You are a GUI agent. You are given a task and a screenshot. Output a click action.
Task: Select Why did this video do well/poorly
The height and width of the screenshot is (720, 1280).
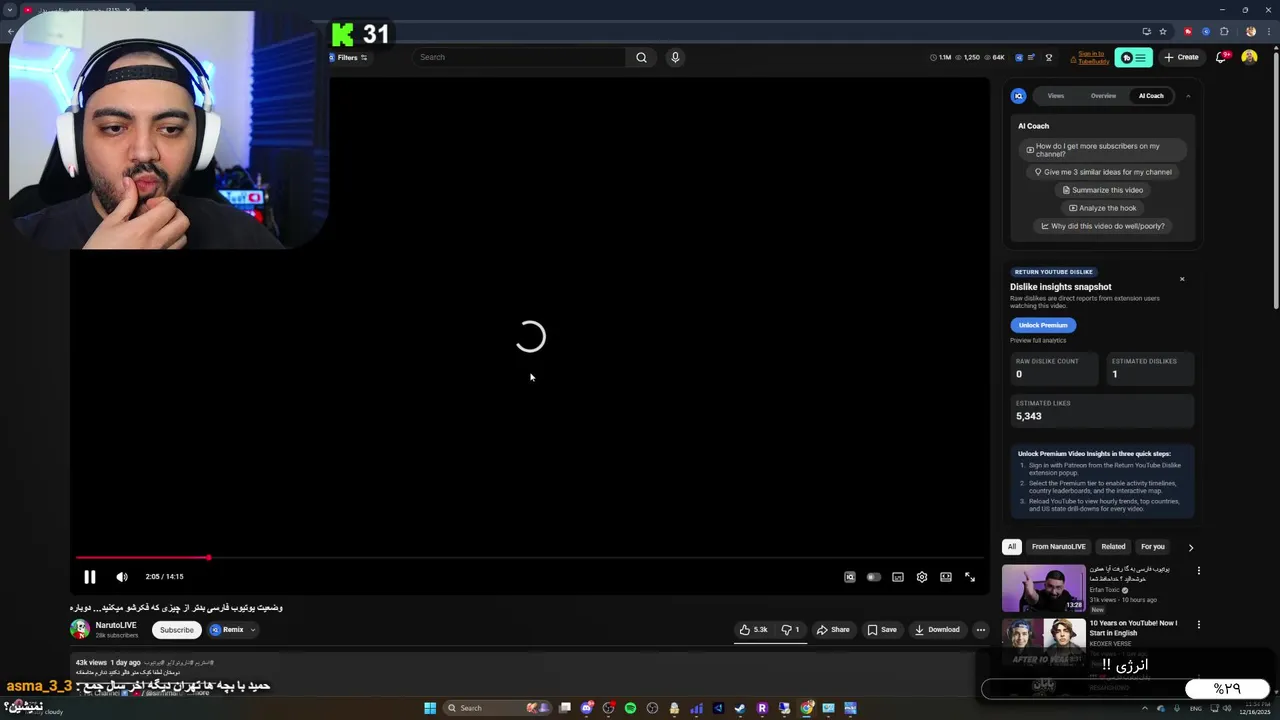(x=1103, y=226)
